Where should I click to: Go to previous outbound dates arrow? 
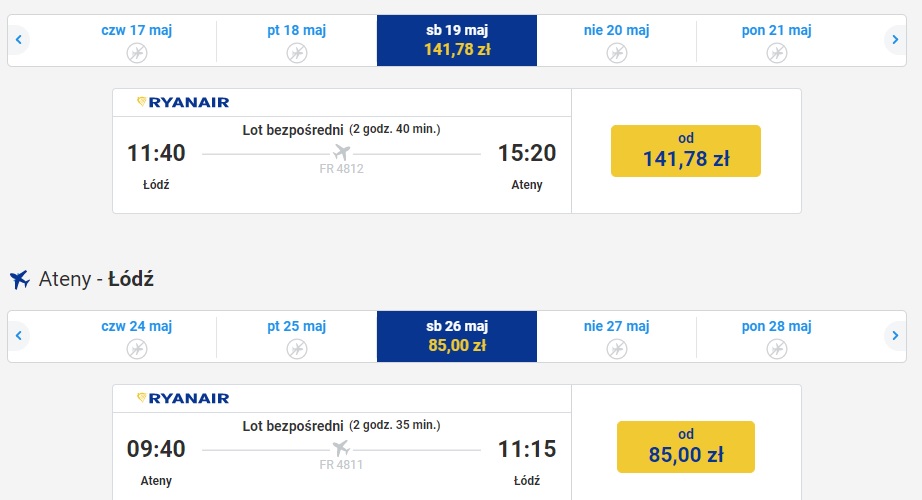(x=19, y=40)
